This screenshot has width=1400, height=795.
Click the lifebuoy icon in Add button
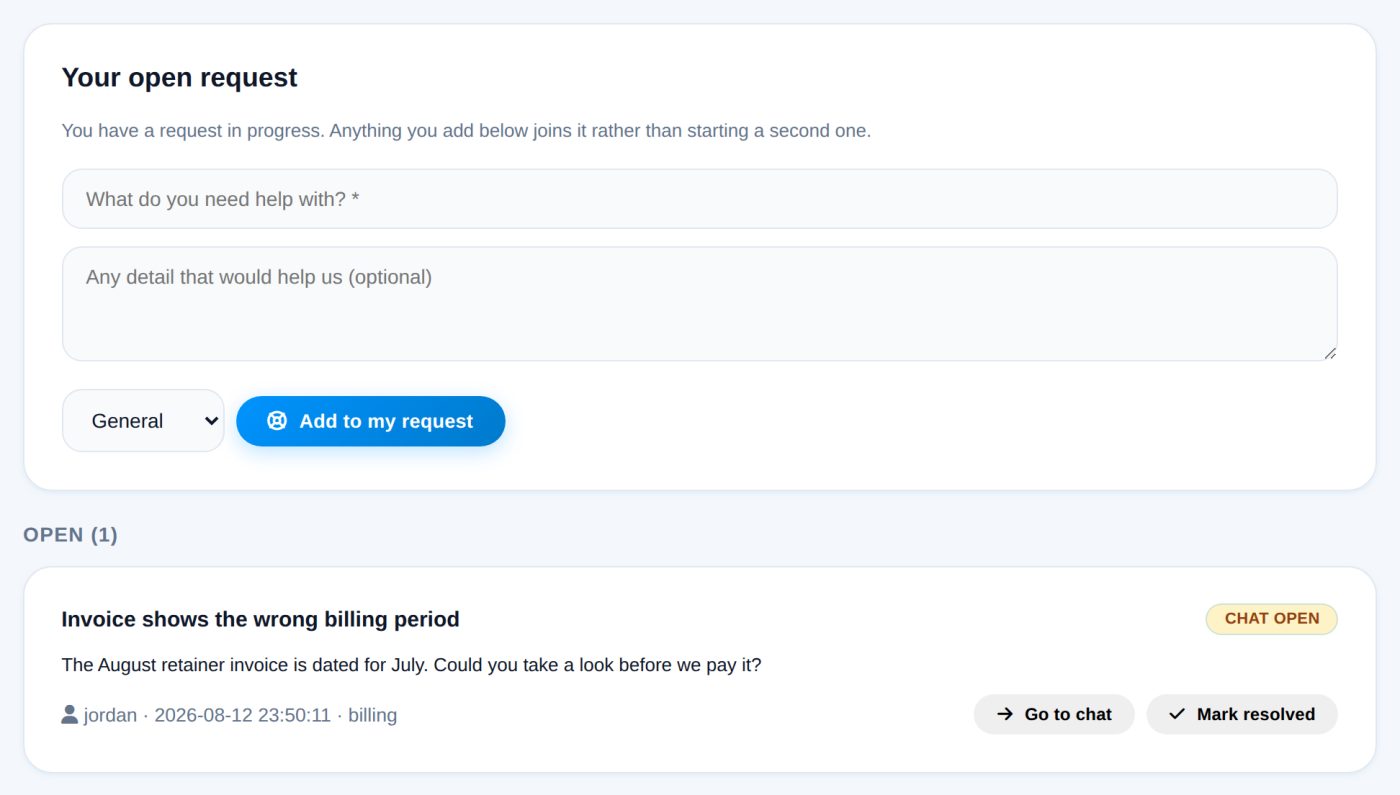pos(277,421)
